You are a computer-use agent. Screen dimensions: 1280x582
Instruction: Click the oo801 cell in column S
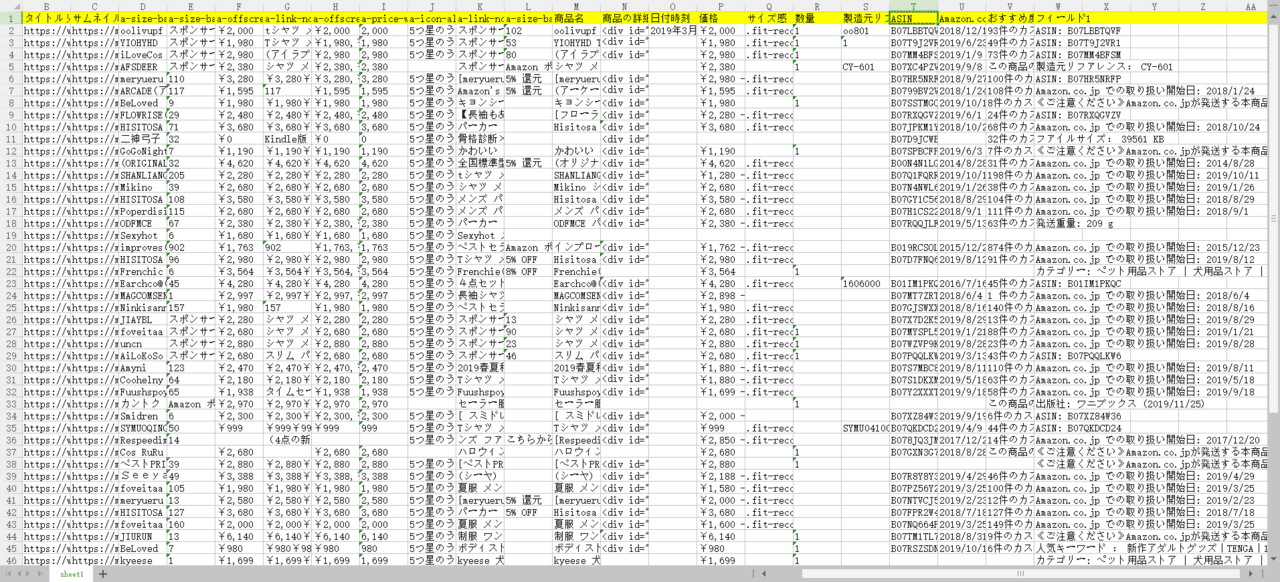pyautogui.click(x=866, y=30)
